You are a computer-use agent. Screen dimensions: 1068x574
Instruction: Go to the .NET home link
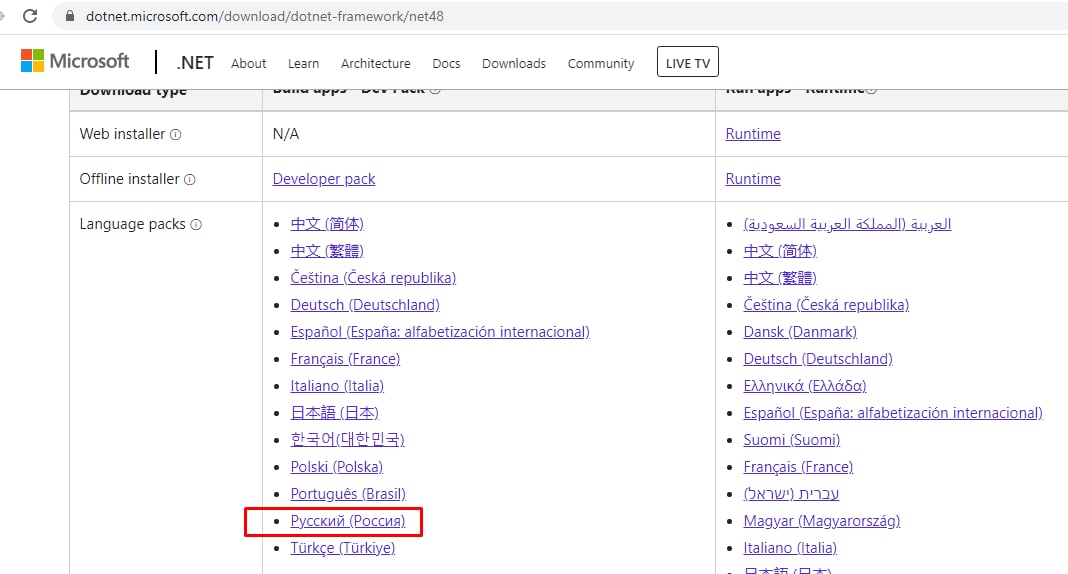pos(195,63)
